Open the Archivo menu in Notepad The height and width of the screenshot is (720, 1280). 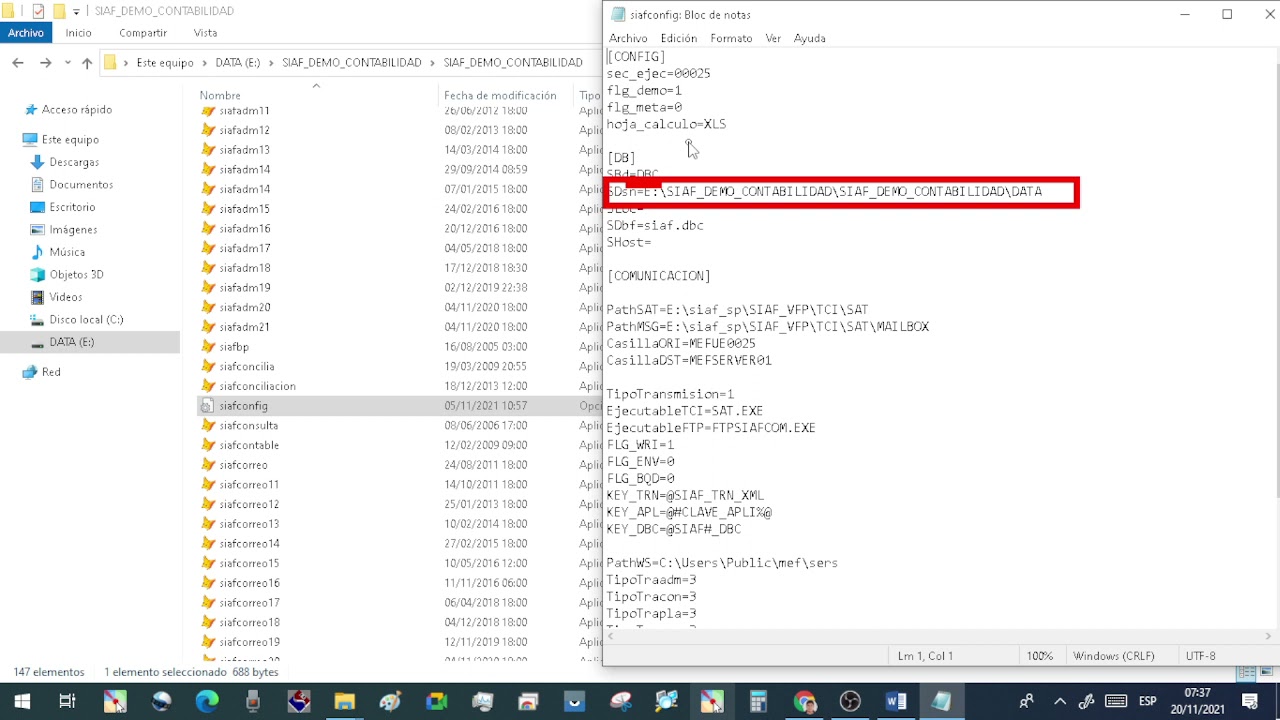[628, 38]
